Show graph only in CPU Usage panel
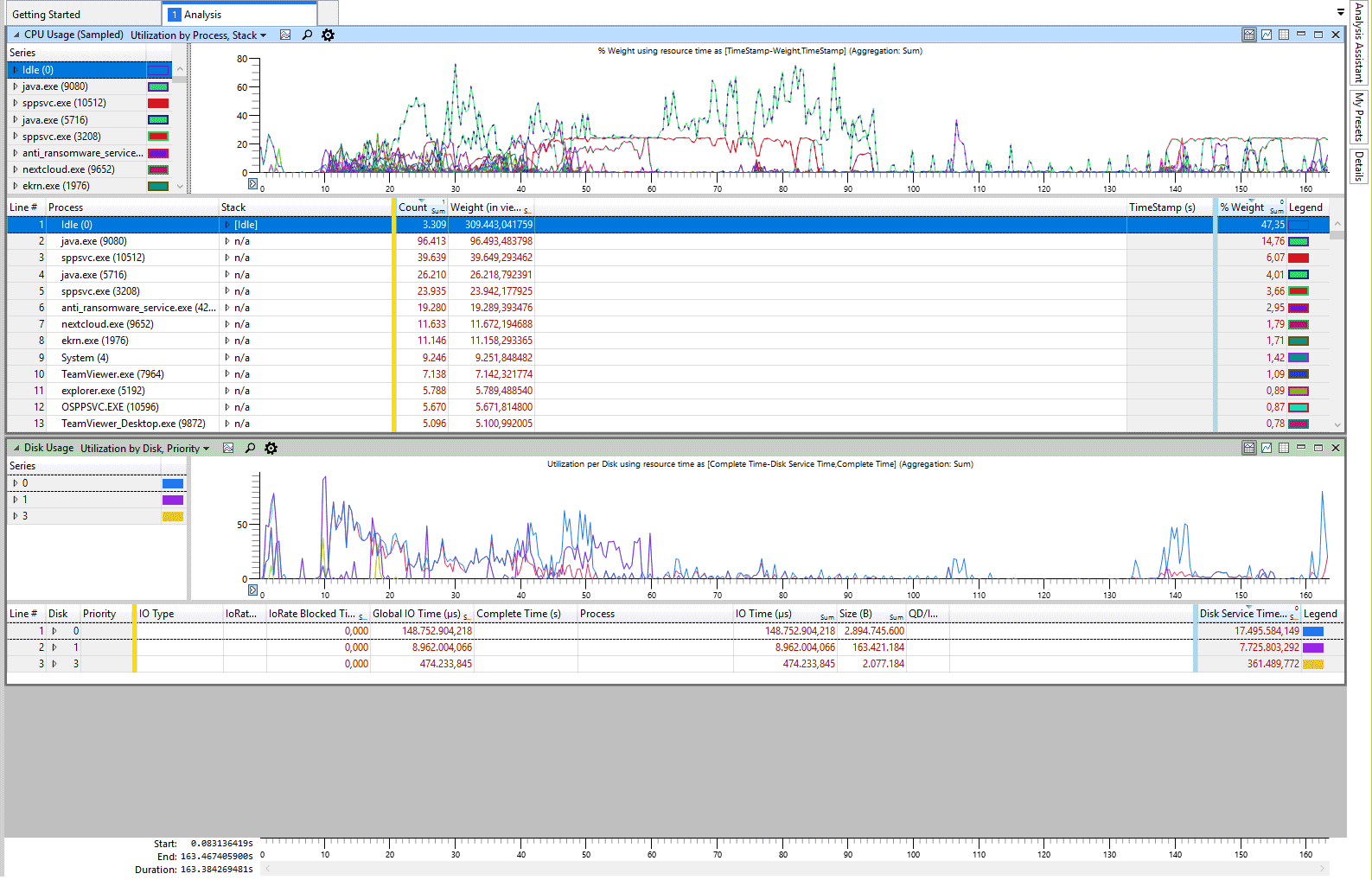Image resolution: width=1372 pixels, height=880 pixels. (x=1267, y=35)
